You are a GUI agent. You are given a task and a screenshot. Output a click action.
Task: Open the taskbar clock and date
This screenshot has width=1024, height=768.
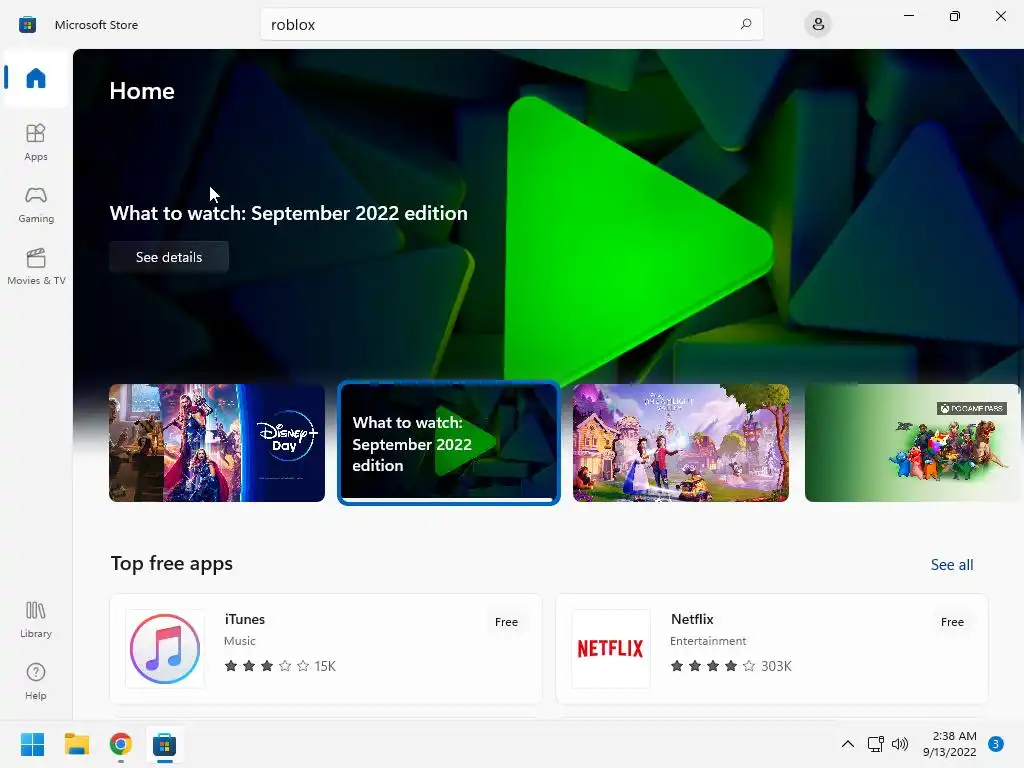point(950,744)
